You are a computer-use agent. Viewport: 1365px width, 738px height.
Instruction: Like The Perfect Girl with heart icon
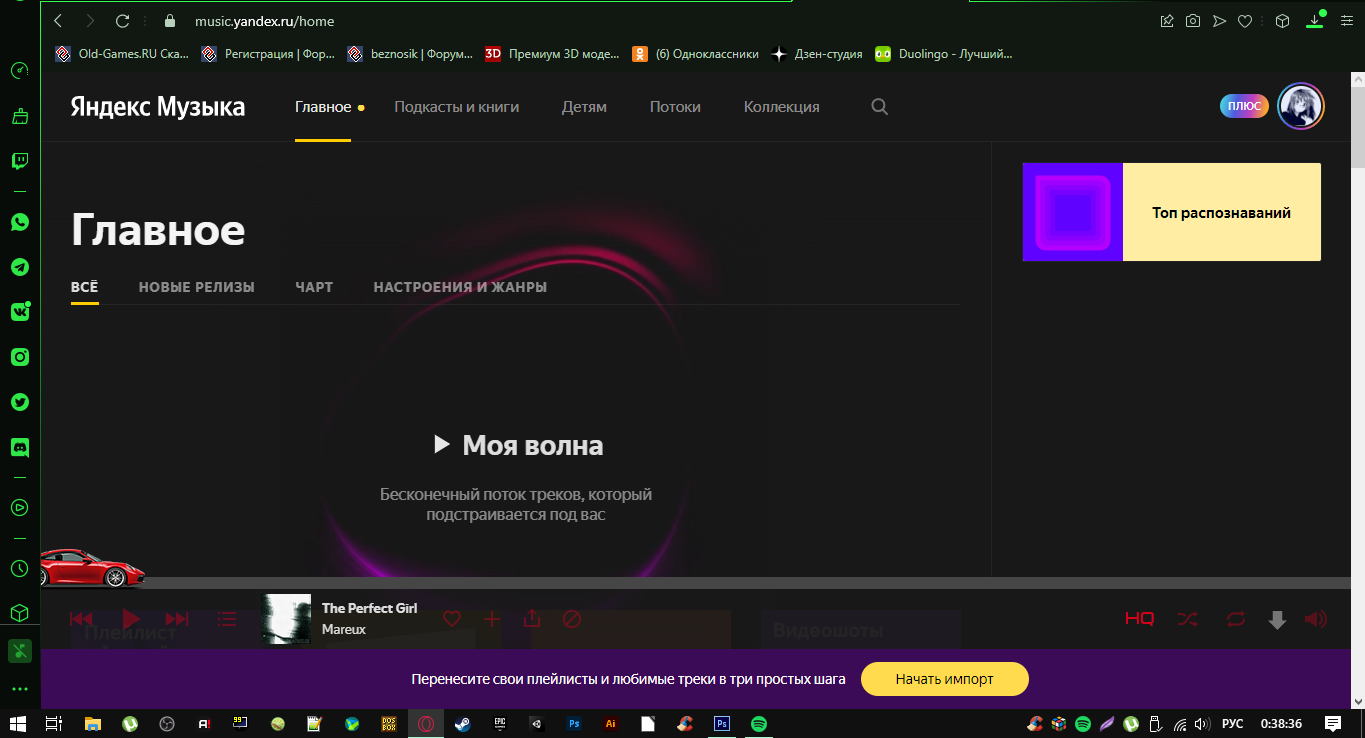[452, 619]
